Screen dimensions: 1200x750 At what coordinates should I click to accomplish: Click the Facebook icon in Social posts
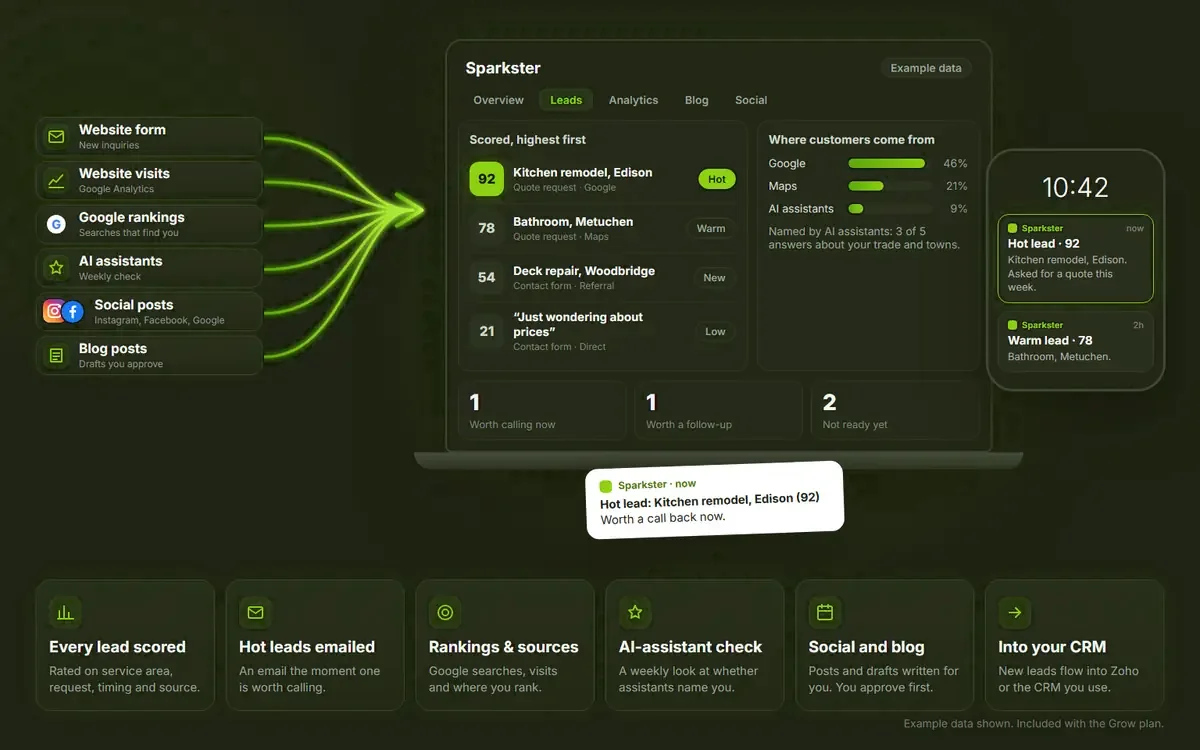coord(73,311)
